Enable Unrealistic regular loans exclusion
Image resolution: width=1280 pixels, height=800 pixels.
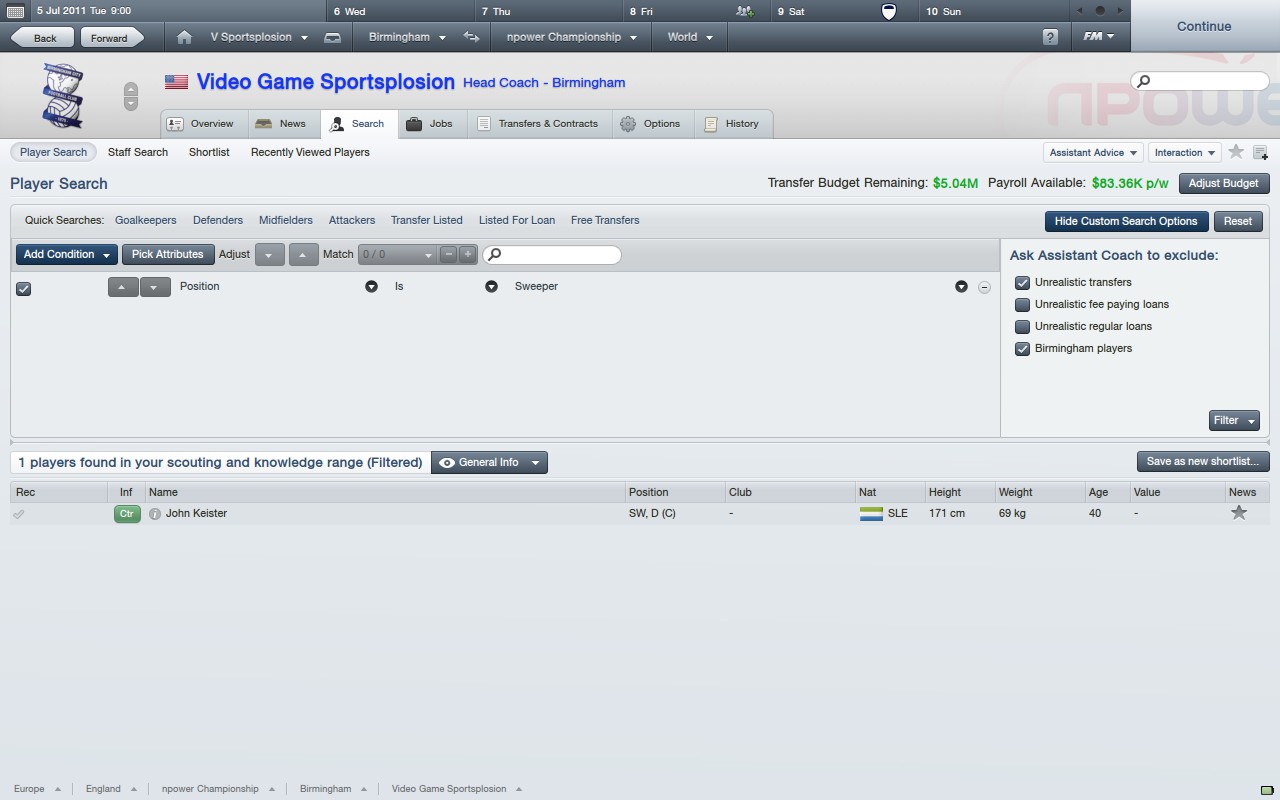coord(1022,327)
